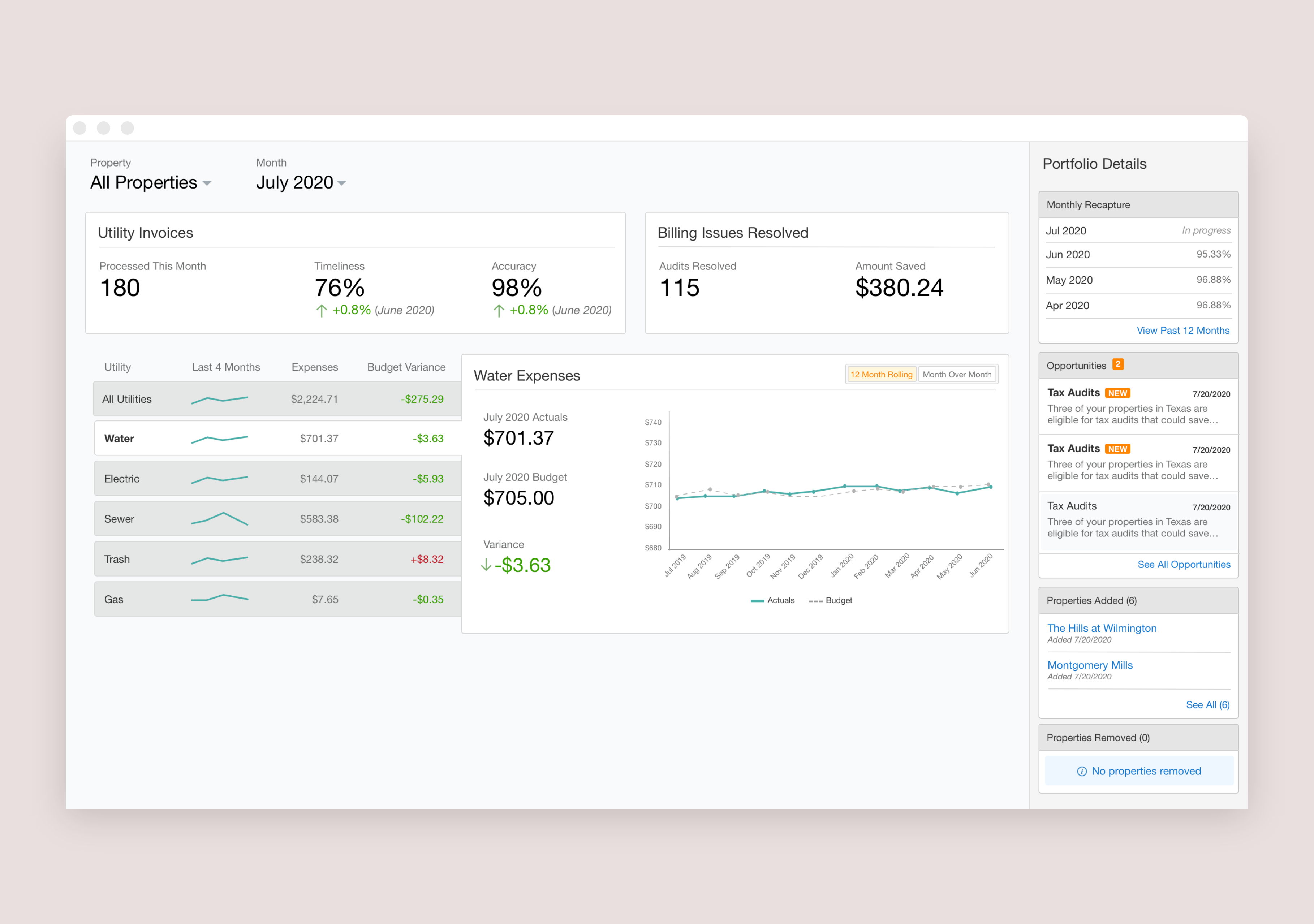The width and height of the screenshot is (1314, 924).
Task: Click the Trash row sparkline chart
Action: 219,559
